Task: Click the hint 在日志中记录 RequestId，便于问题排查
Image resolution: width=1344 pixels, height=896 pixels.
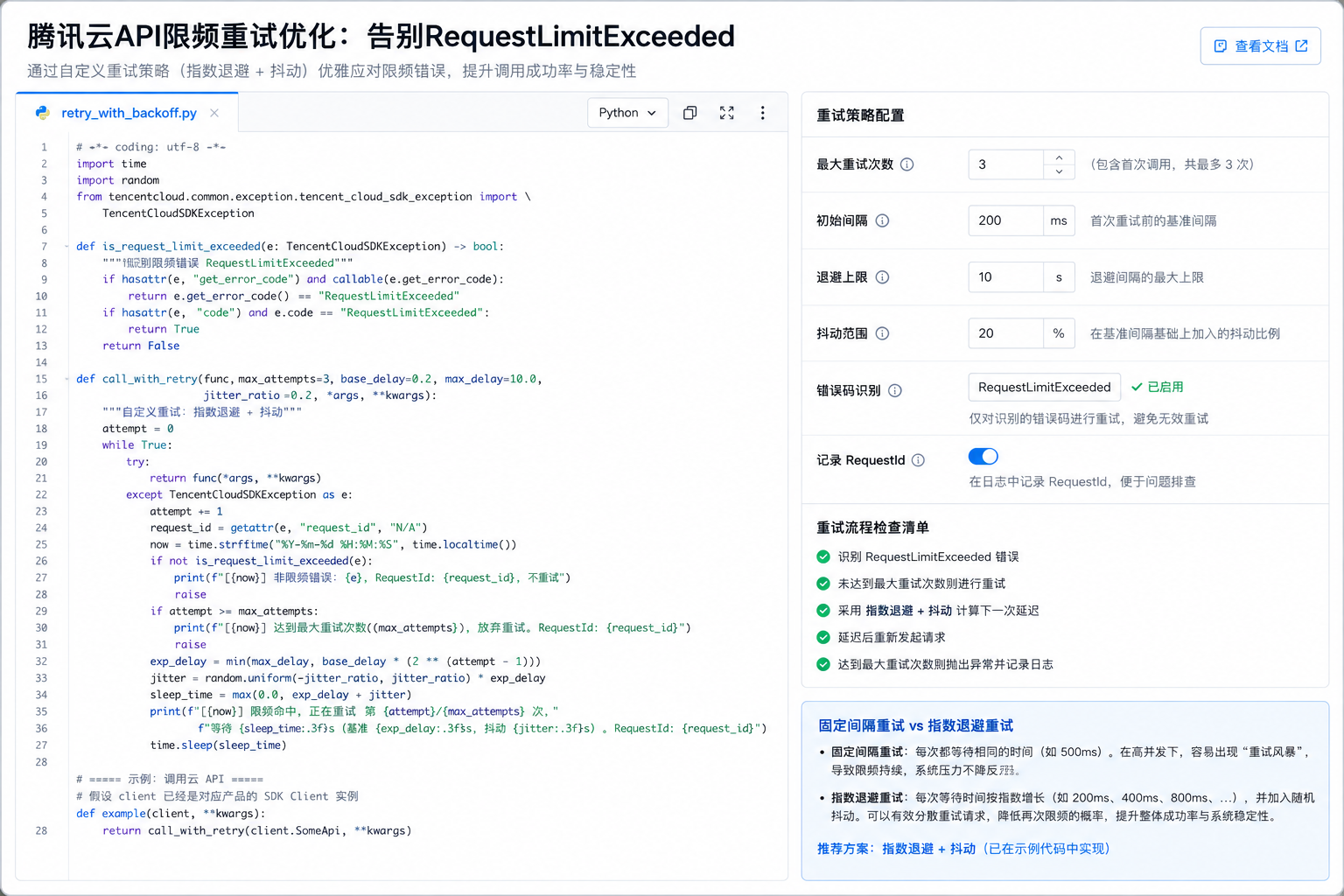Action: click(x=1082, y=482)
